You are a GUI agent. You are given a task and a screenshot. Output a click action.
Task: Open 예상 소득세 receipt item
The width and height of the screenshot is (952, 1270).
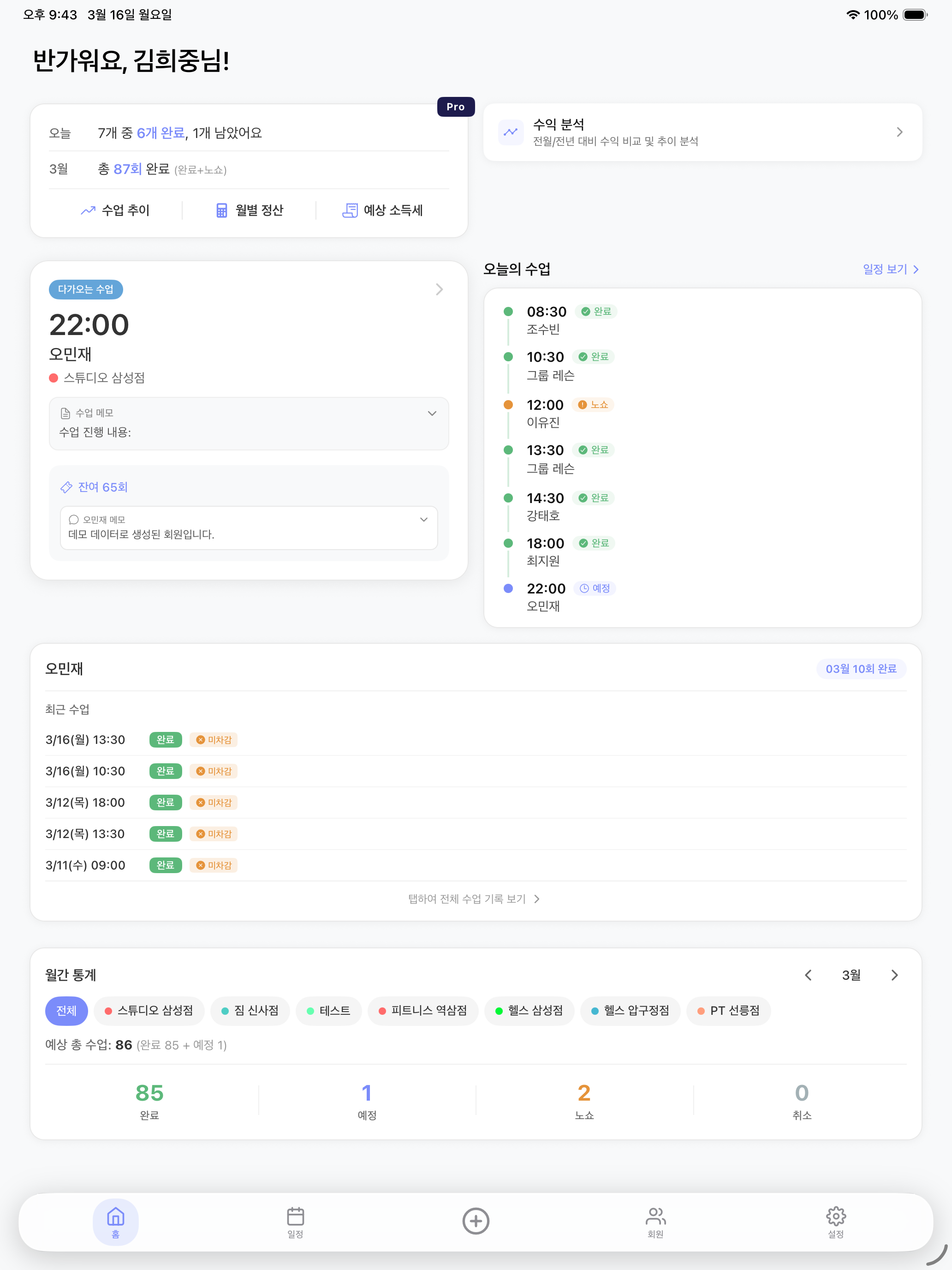coord(383,210)
